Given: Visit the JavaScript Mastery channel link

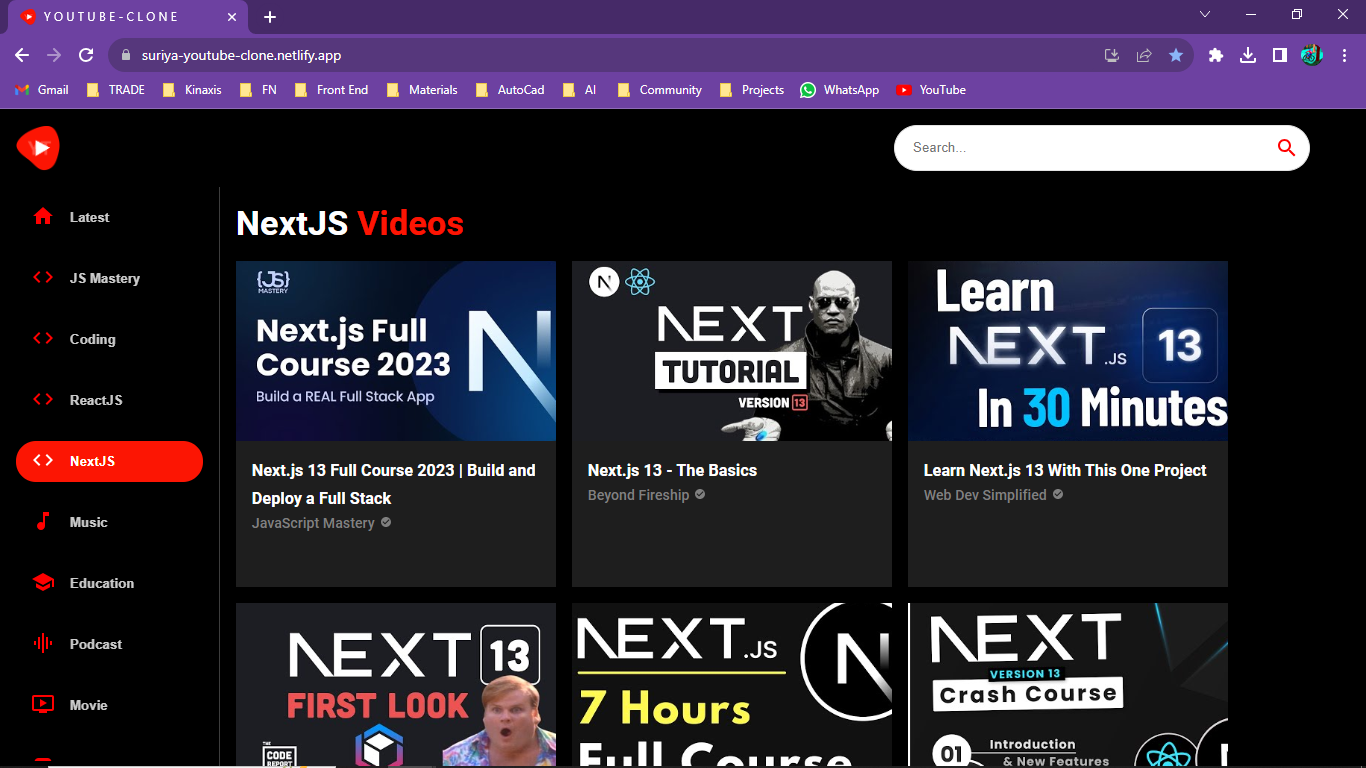Looking at the screenshot, I should (x=313, y=523).
